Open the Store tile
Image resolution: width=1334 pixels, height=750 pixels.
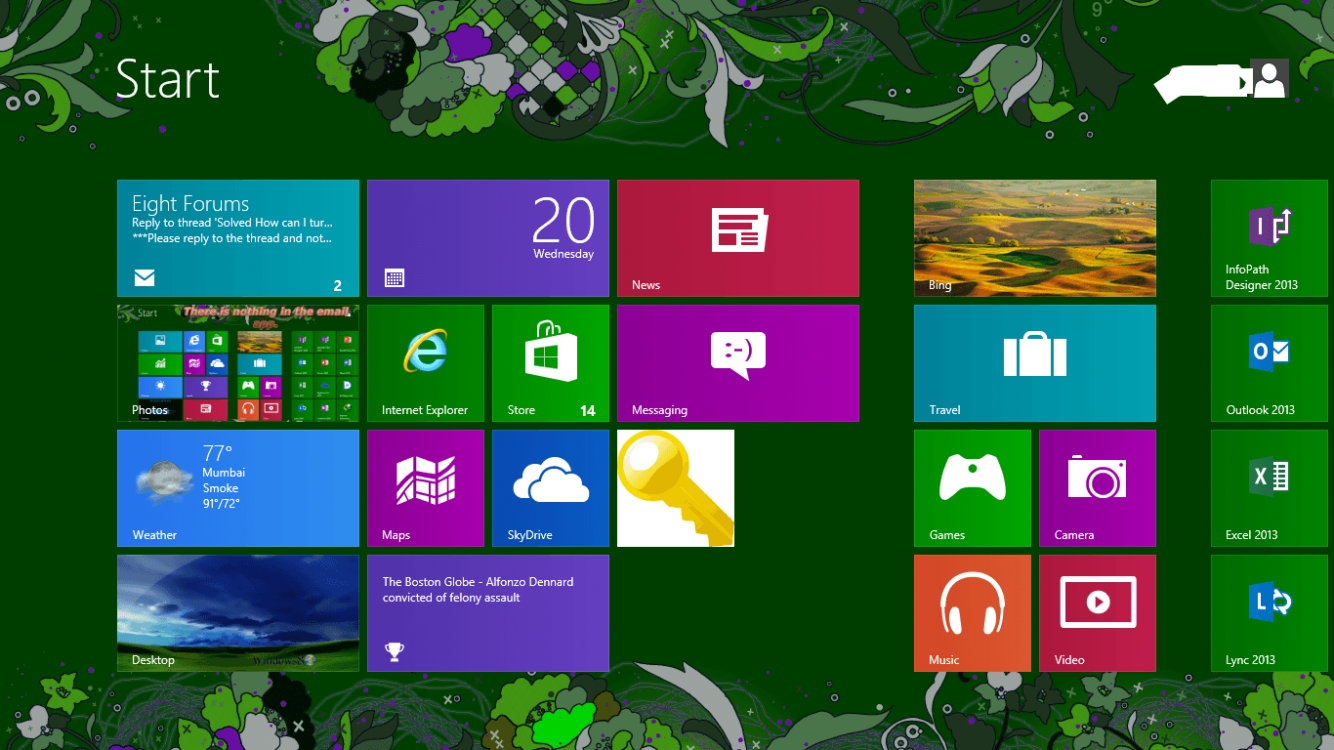tap(550, 363)
